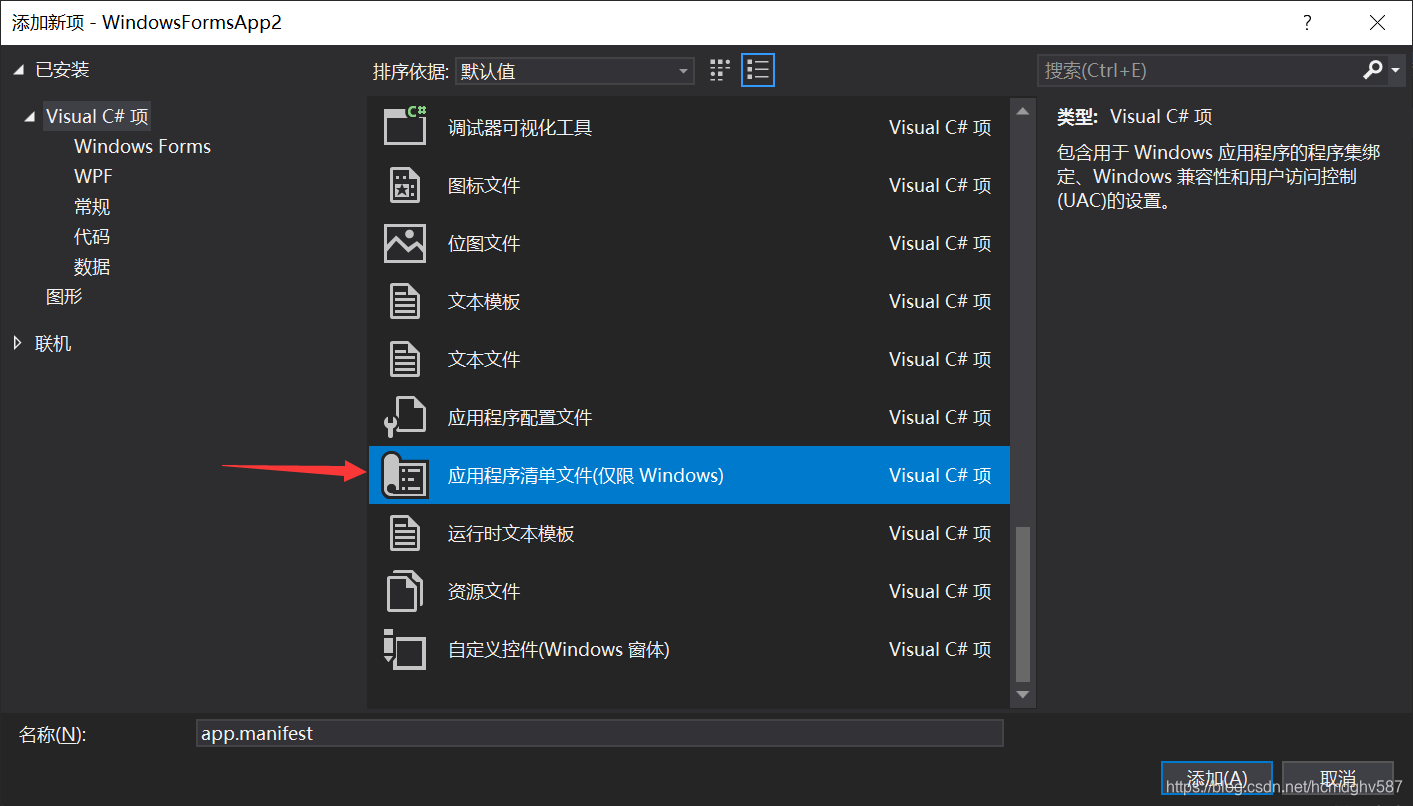
Task: Select 位图文件 template name
Action: click(x=484, y=243)
